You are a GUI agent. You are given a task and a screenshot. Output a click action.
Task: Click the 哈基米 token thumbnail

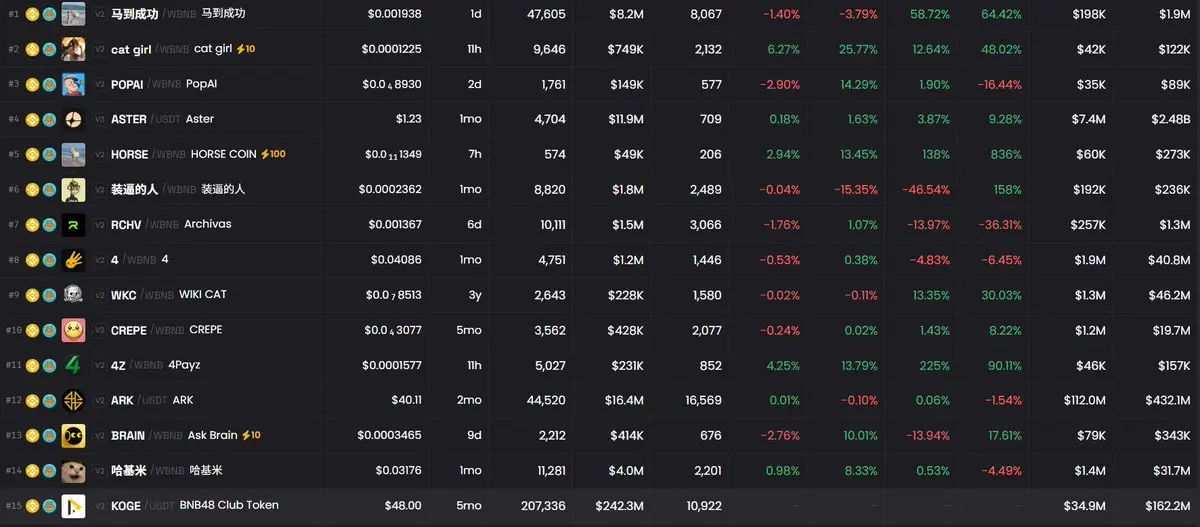click(73, 471)
